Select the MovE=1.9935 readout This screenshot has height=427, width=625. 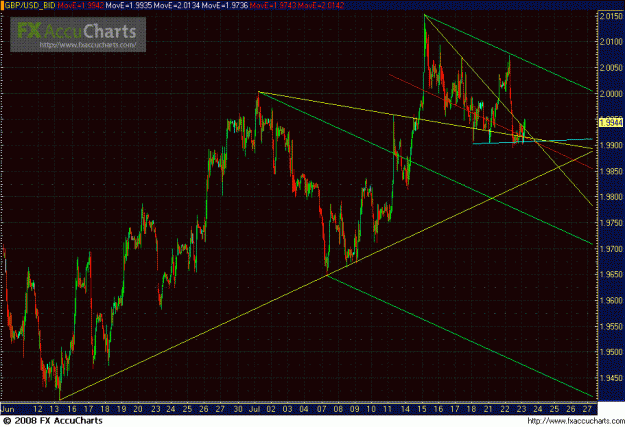point(128,6)
